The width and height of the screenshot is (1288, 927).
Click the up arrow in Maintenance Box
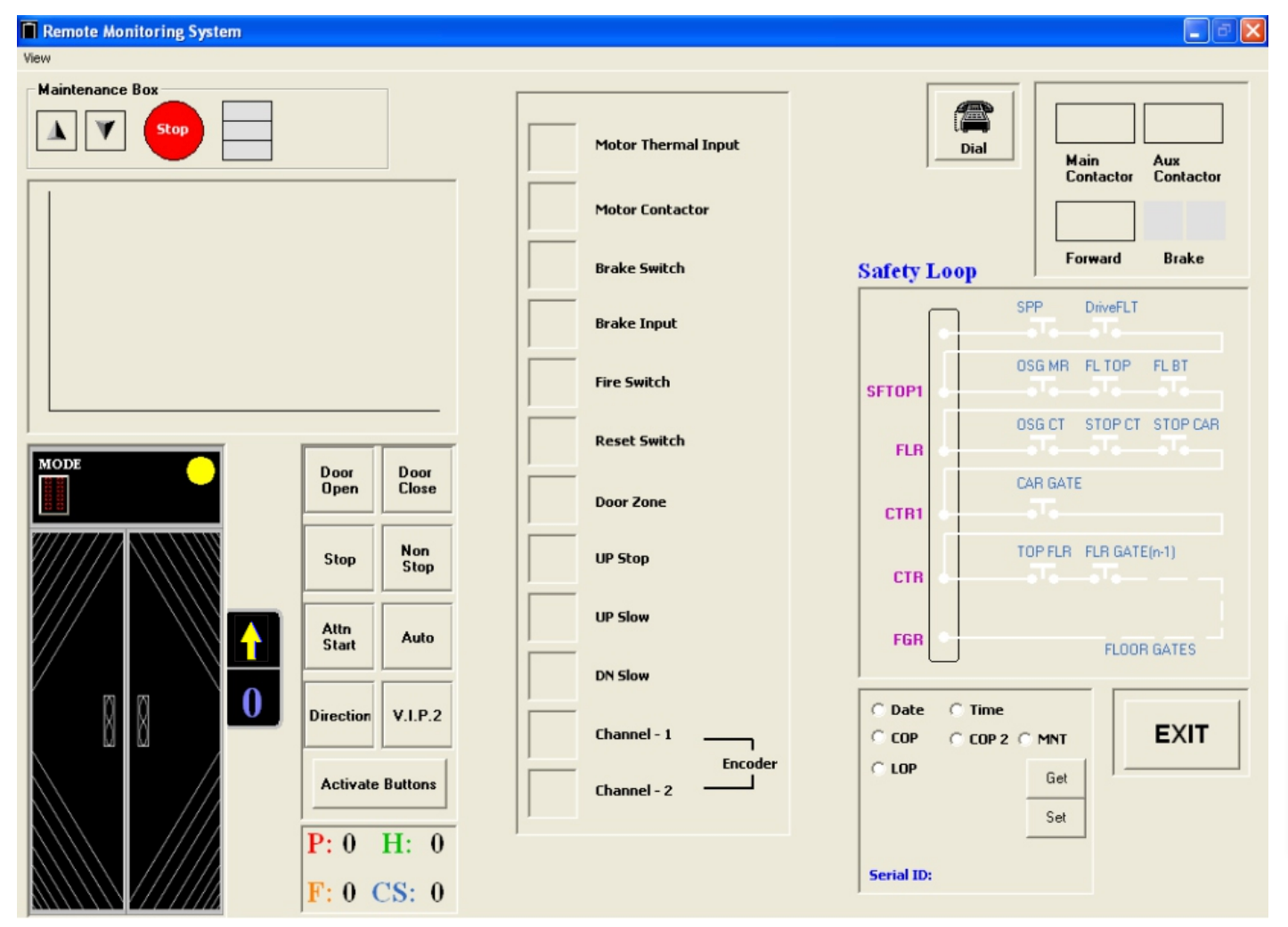point(56,131)
